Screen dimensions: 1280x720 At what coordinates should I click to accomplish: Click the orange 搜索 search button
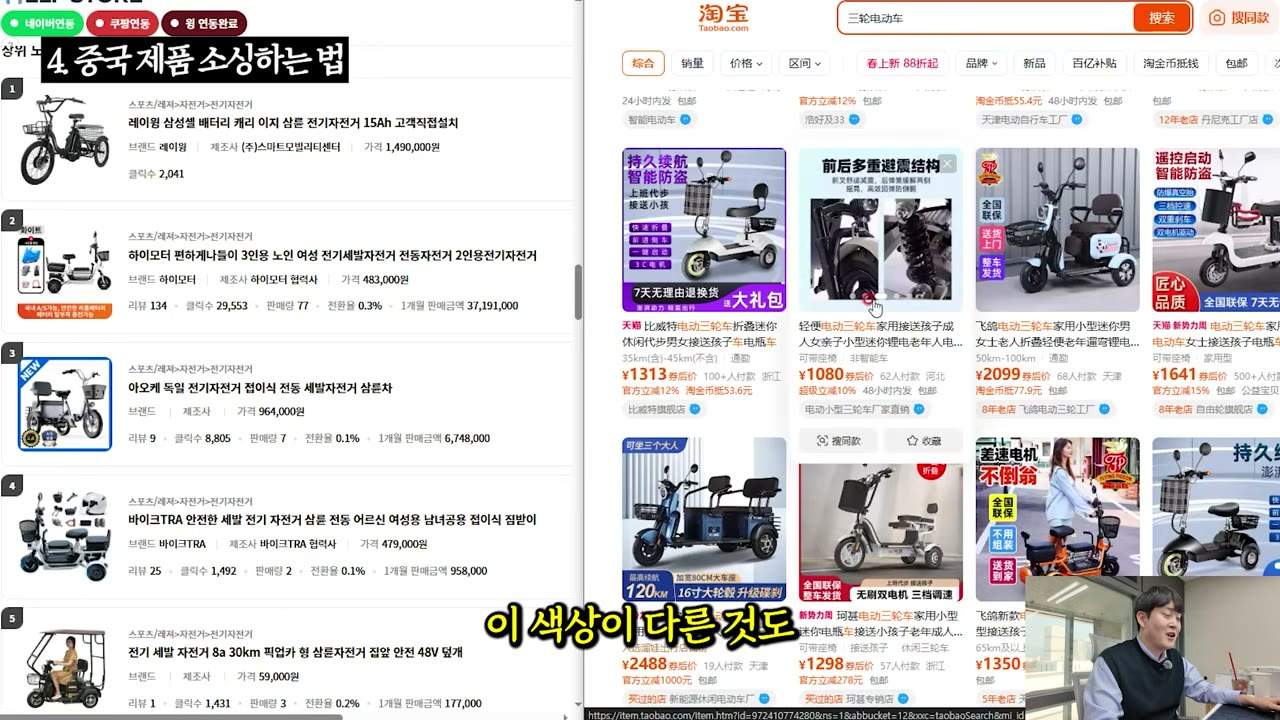(1161, 18)
